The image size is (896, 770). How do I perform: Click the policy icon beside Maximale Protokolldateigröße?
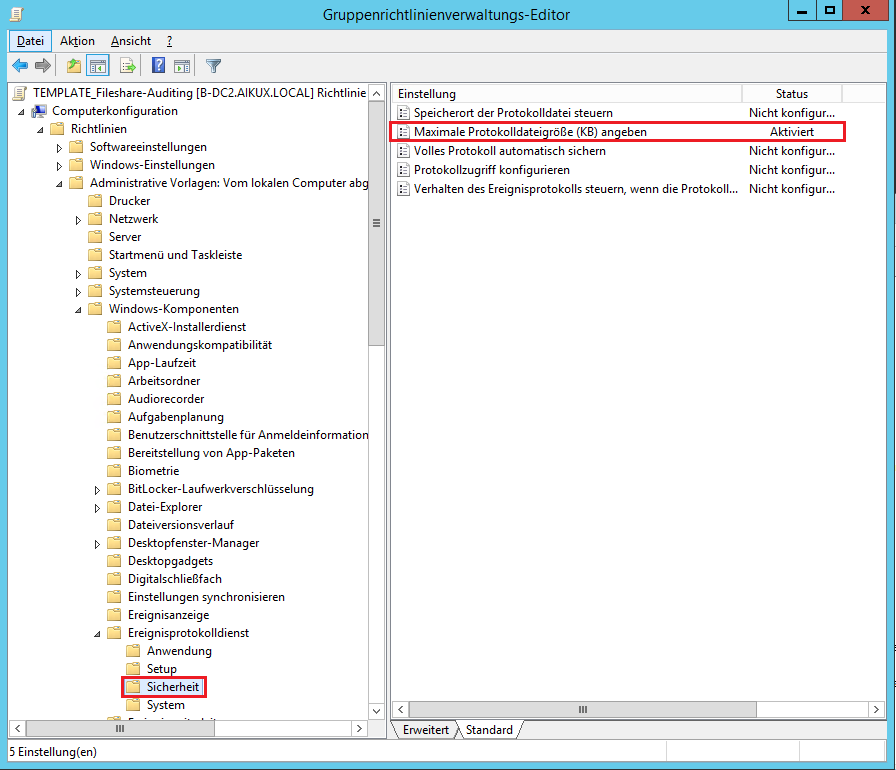click(x=403, y=132)
